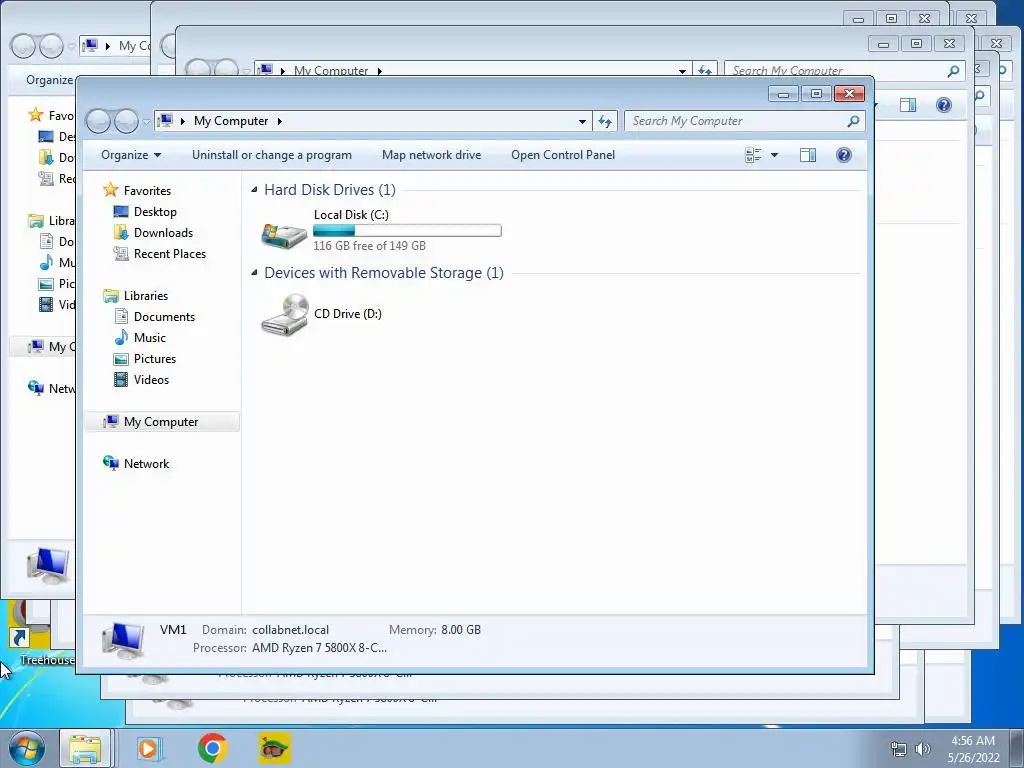Viewport: 1024px width, 768px height.
Task: Select Favorites in the navigation pane
Action: click(x=147, y=191)
